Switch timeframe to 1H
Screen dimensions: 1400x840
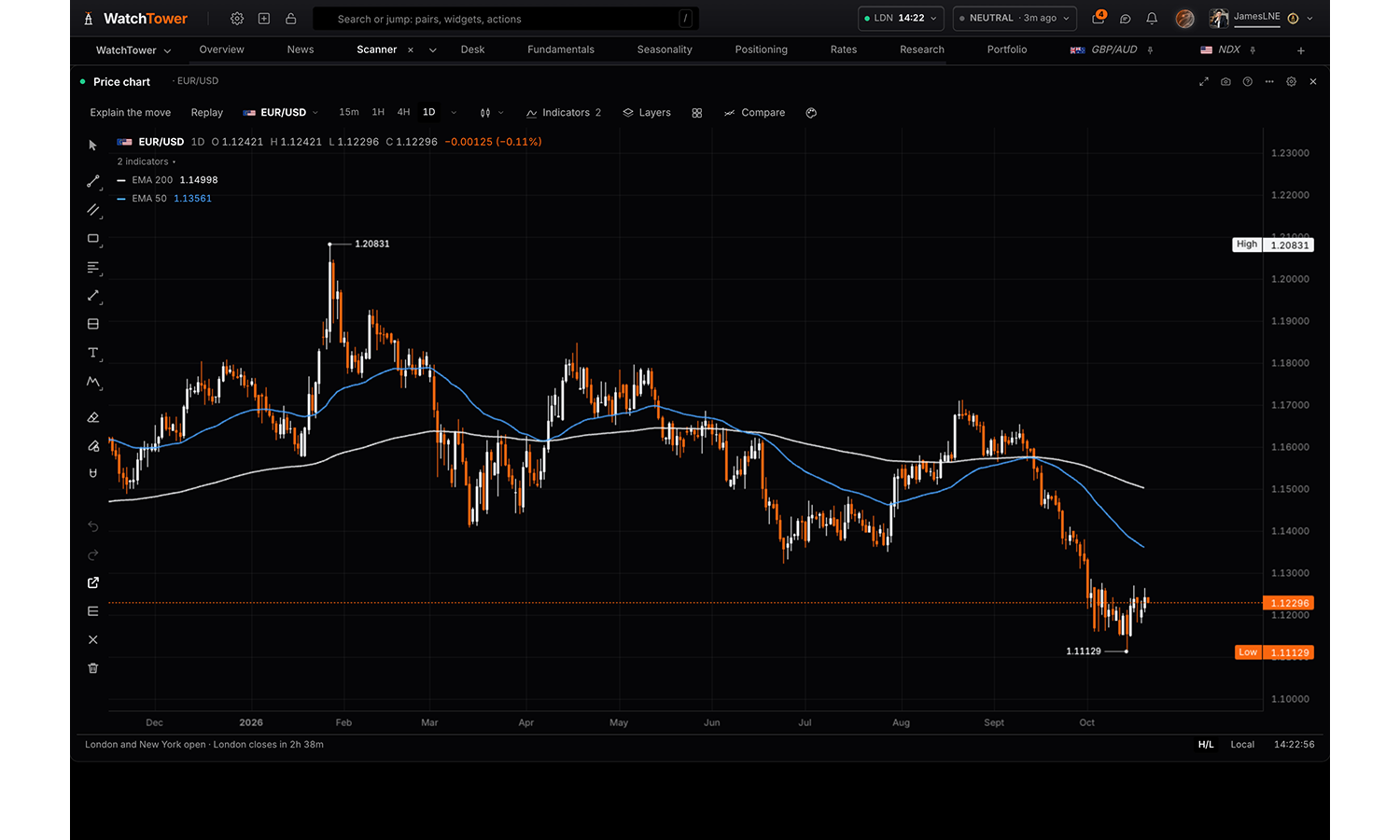point(378,112)
